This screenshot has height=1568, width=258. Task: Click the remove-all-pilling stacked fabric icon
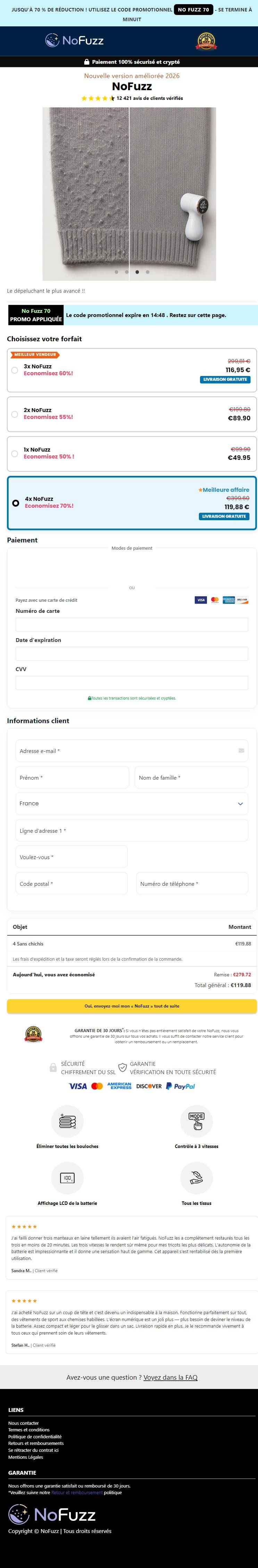pyautogui.click(x=67, y=1121)
